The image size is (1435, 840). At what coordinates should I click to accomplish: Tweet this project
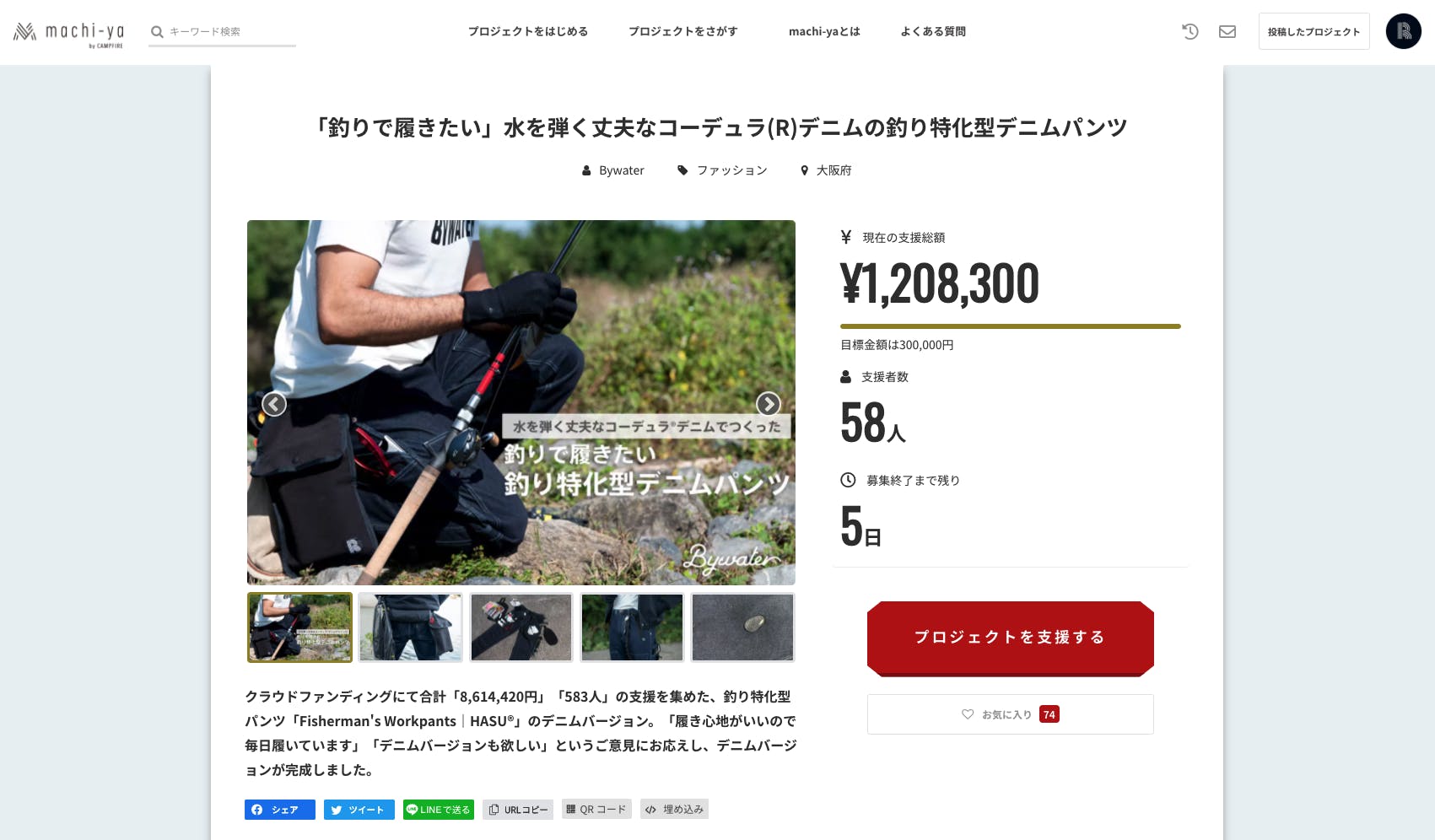pos(359,810)
